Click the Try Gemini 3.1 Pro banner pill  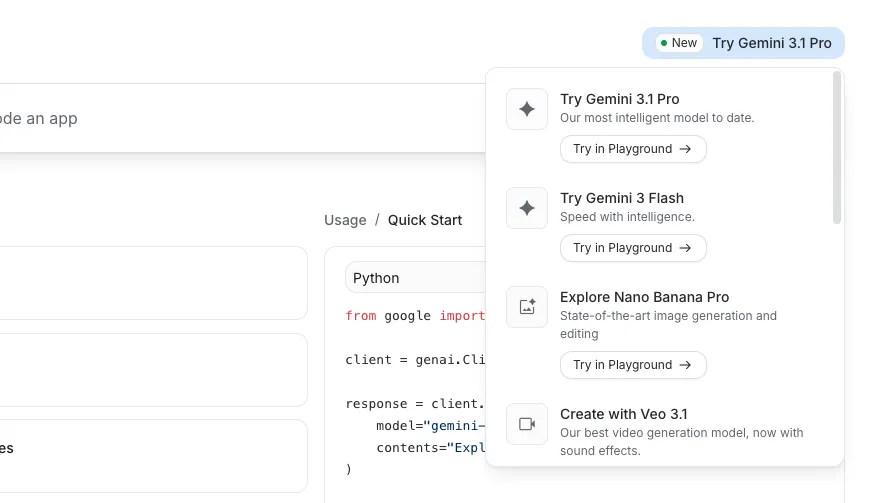coord(771,43)
